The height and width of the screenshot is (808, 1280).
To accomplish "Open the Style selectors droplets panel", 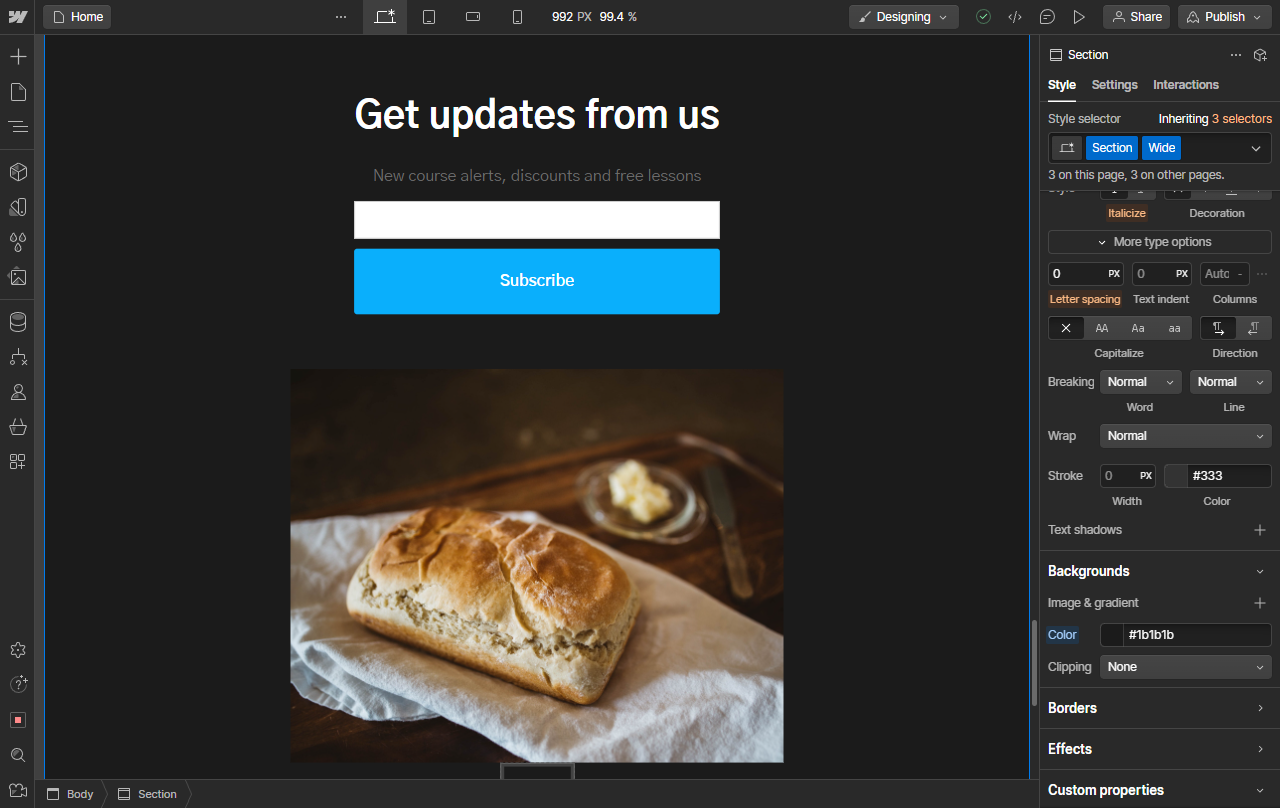I will [x=18, y=242].
